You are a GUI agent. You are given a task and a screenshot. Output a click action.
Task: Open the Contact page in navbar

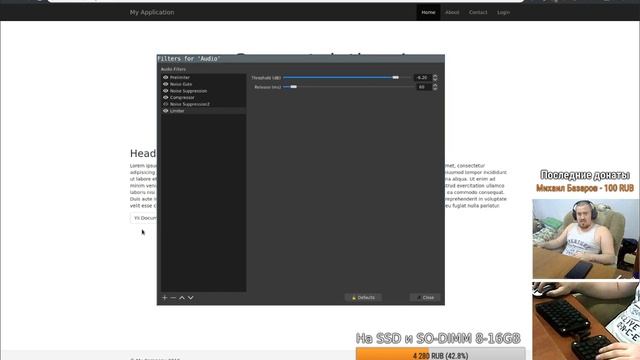478,12
